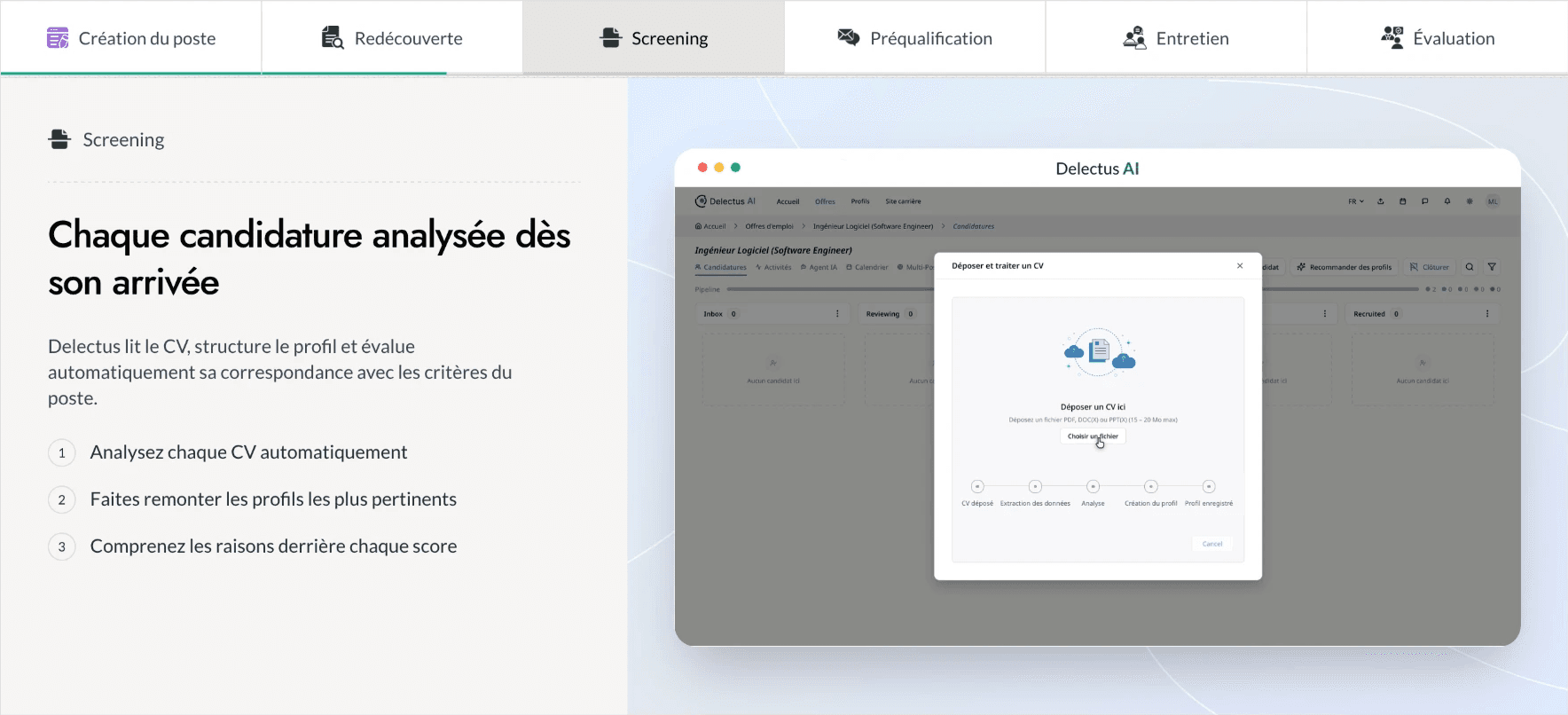Click the Création du profil step circle
Screen dimensions: 1568x715
pyautogui.click(x=1150, y=486)
